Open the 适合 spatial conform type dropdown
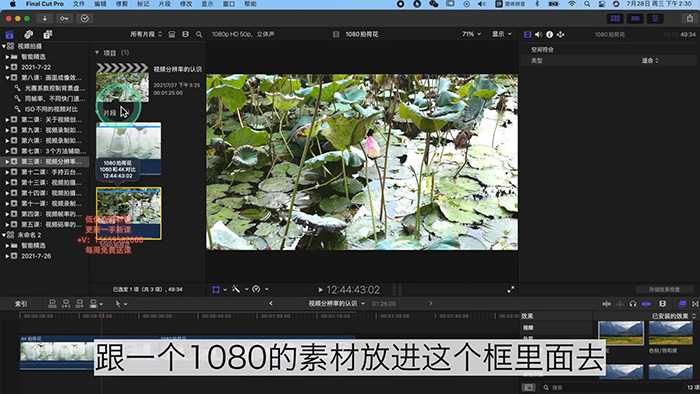Screen dimensions: 700x394 tap(650, 60)
